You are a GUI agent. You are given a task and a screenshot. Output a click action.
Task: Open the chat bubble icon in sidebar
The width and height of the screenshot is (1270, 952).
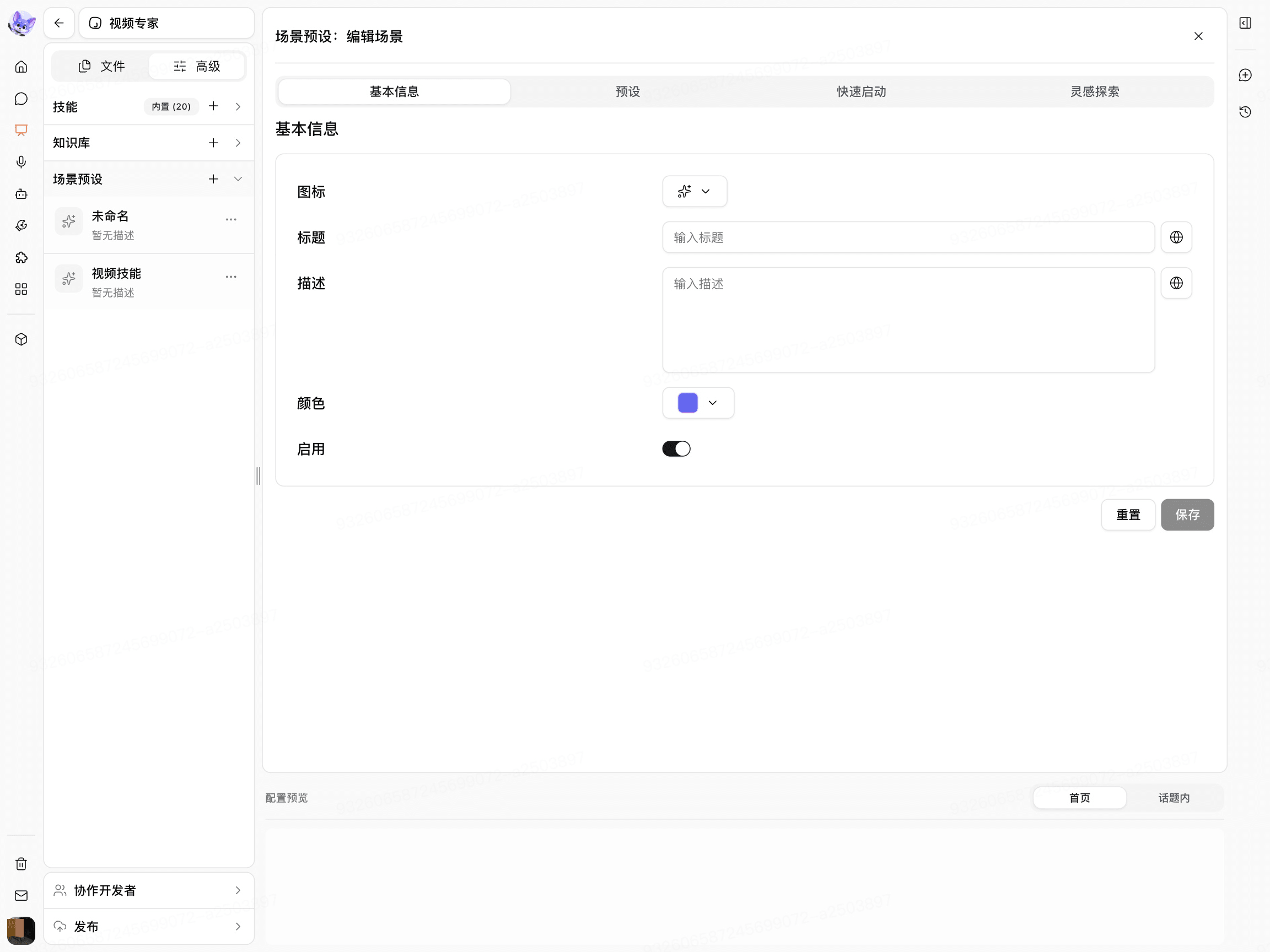21,99
